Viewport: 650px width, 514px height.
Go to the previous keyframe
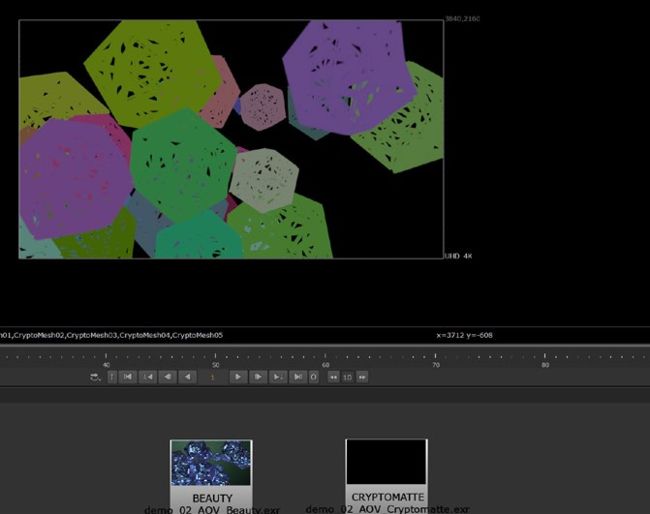[148, 377]
